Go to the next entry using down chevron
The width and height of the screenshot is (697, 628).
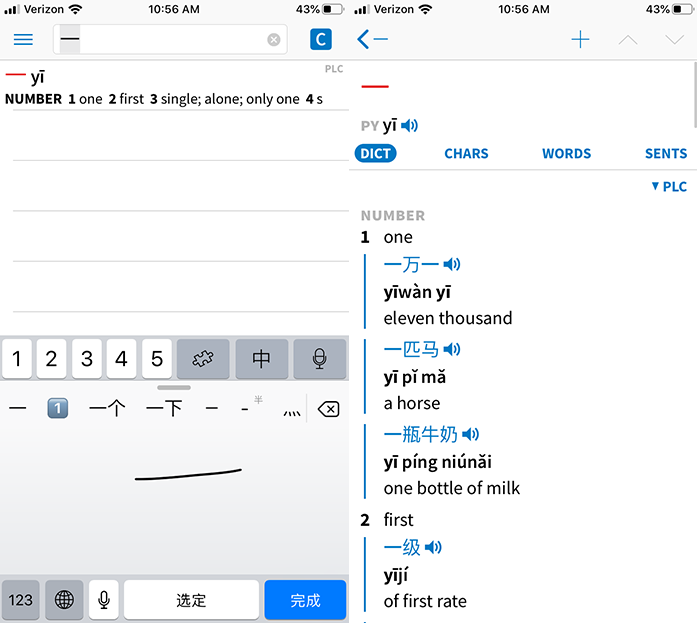[x=675, y=40]
